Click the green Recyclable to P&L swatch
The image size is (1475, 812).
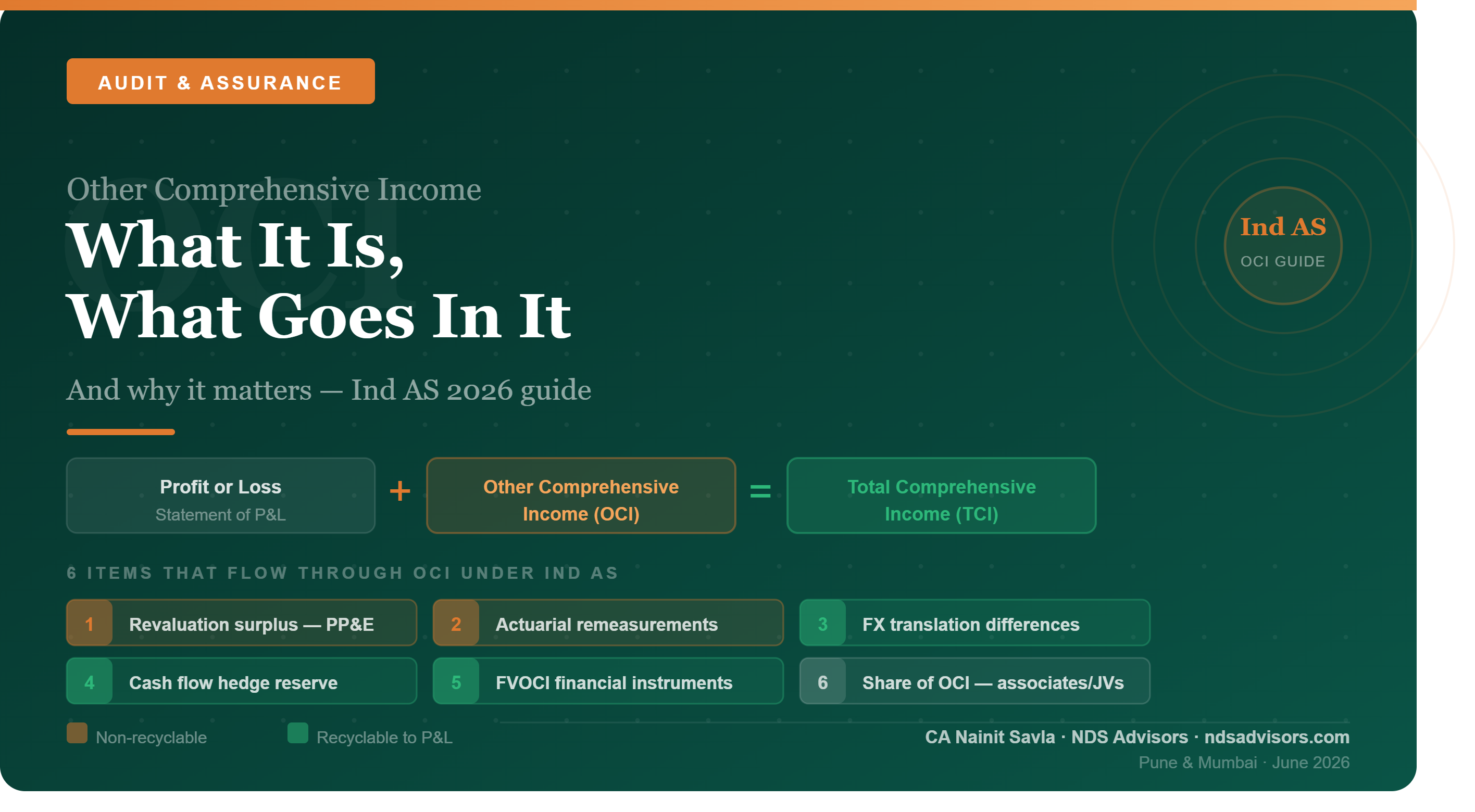[298, 733]
